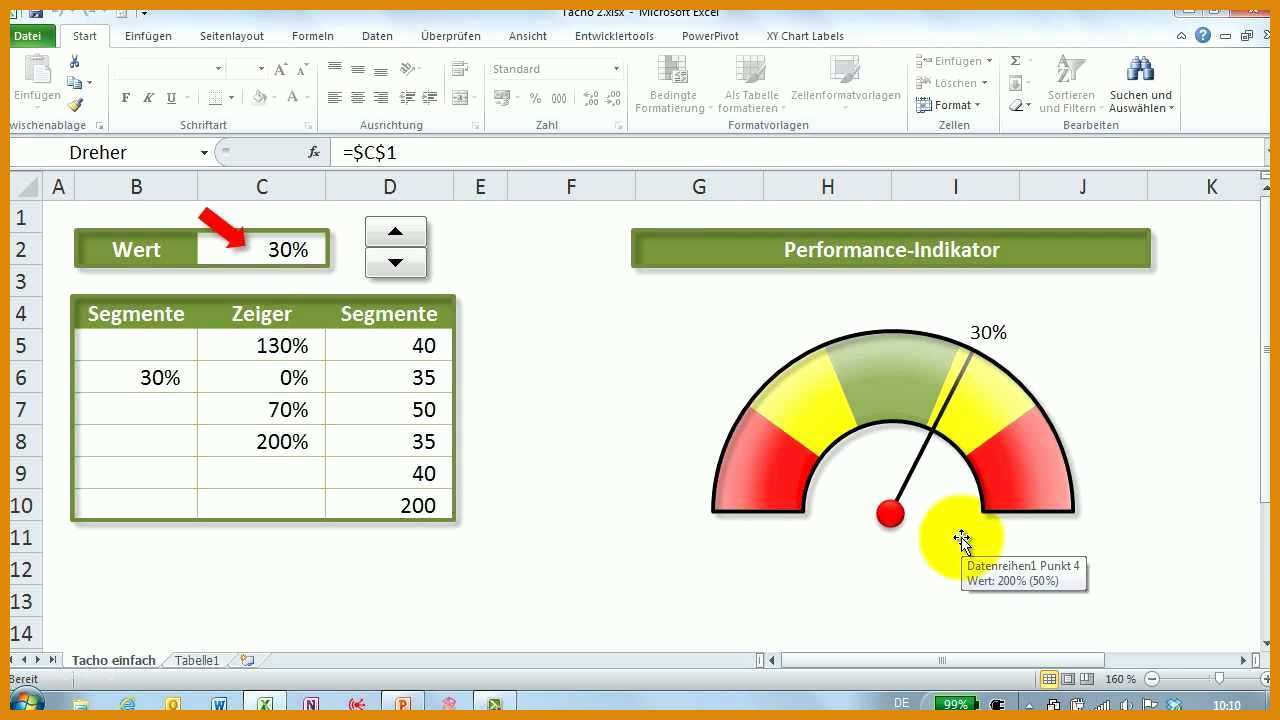
Task: Select the Wert cell showing 30%
Action: tap(261, 250)
